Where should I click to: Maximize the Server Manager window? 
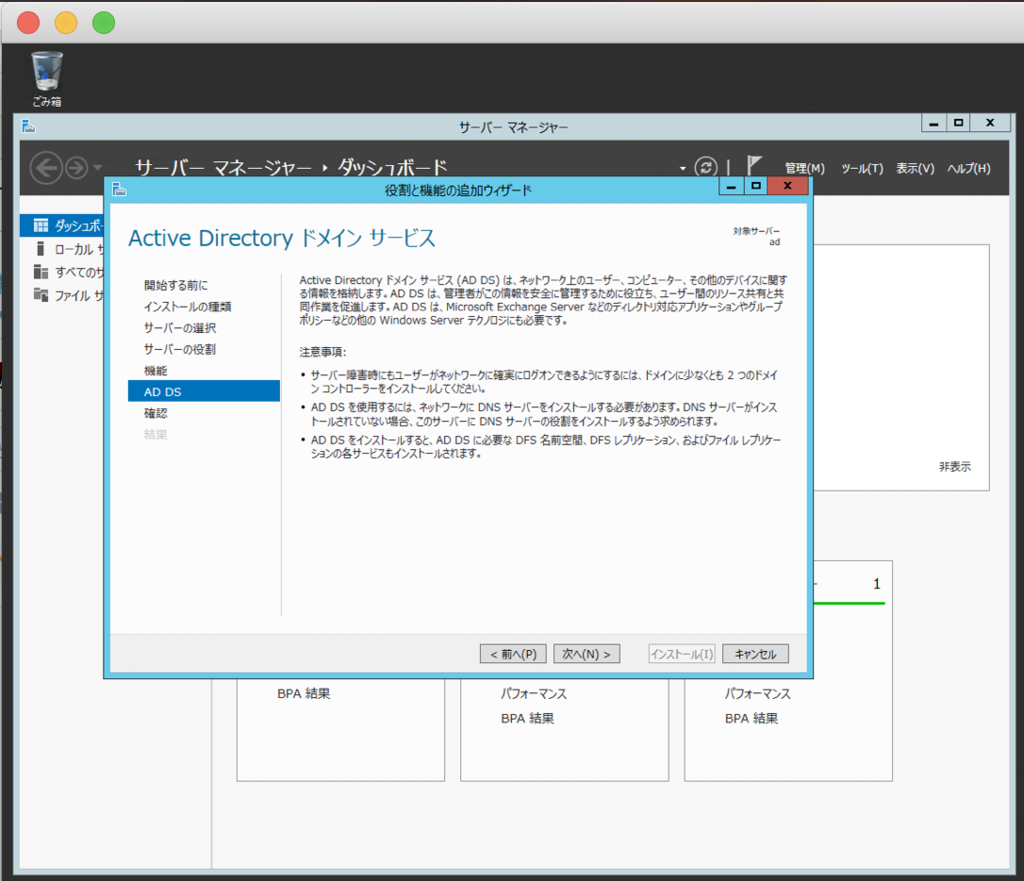click(958, 123)
